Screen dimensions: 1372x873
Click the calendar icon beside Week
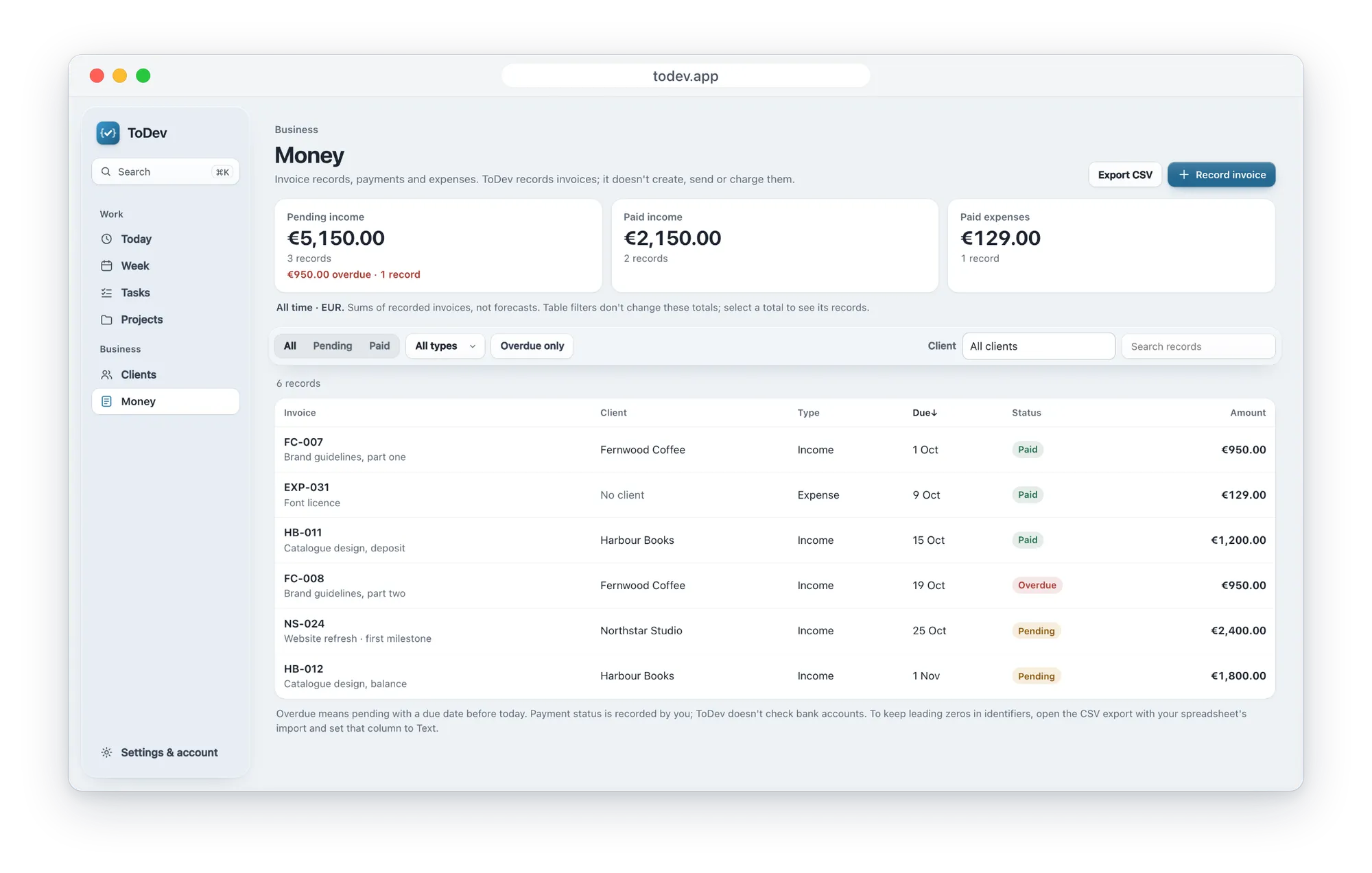[106, 265]
